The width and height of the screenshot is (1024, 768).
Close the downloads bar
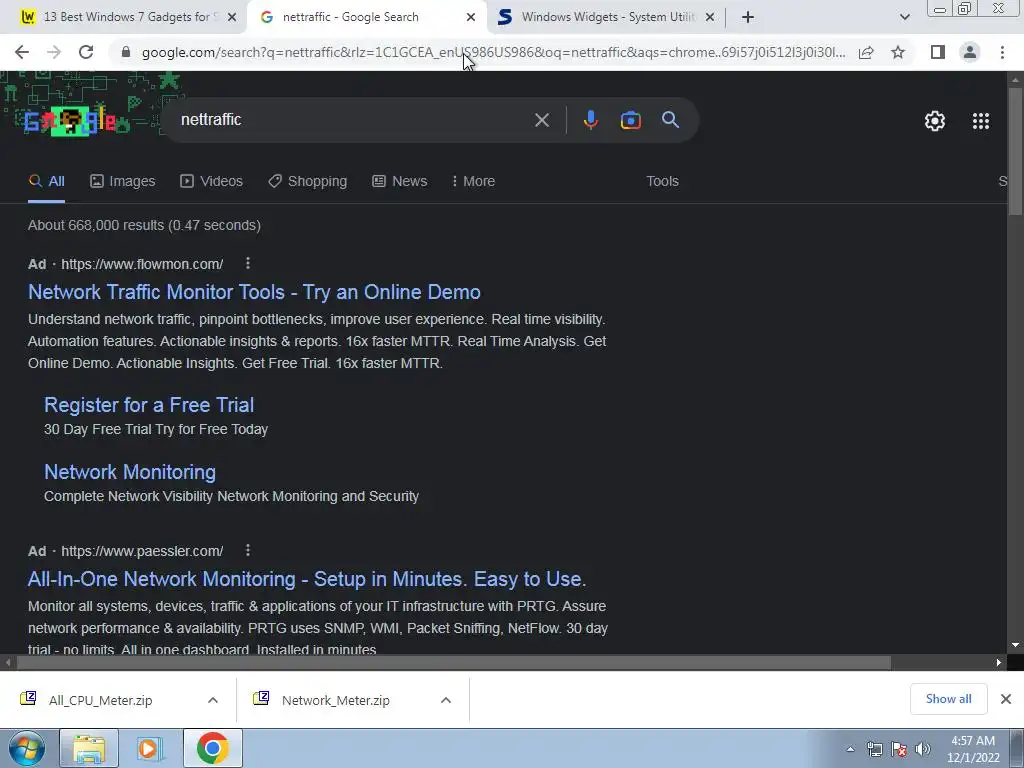(x=1006, y=699)
